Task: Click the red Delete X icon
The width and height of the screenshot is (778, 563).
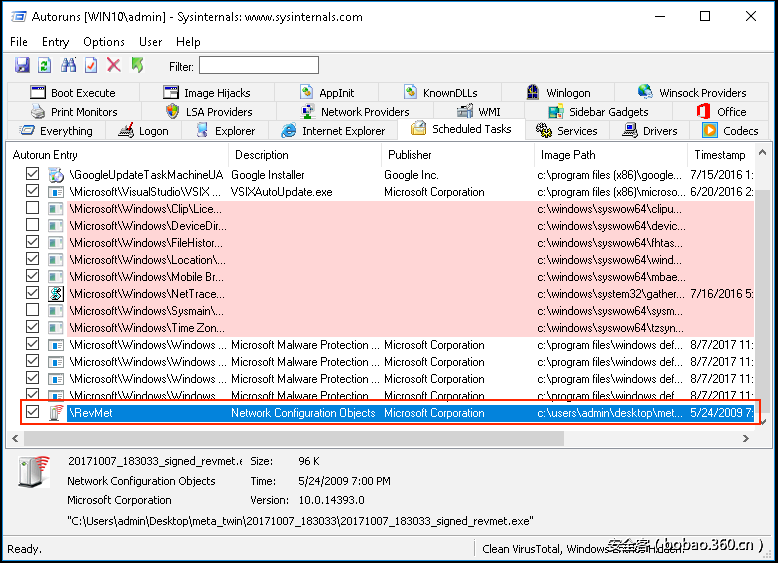Action: (x=114, y=65)
